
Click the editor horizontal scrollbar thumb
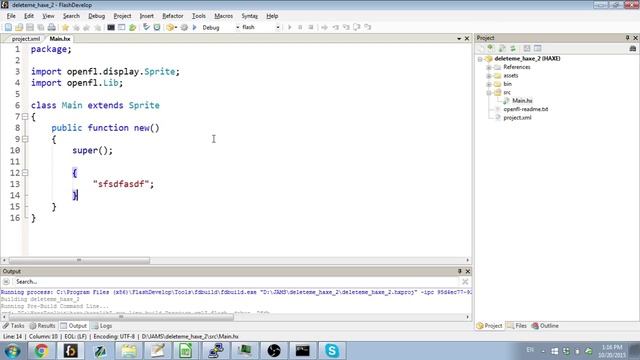[79, 260]
